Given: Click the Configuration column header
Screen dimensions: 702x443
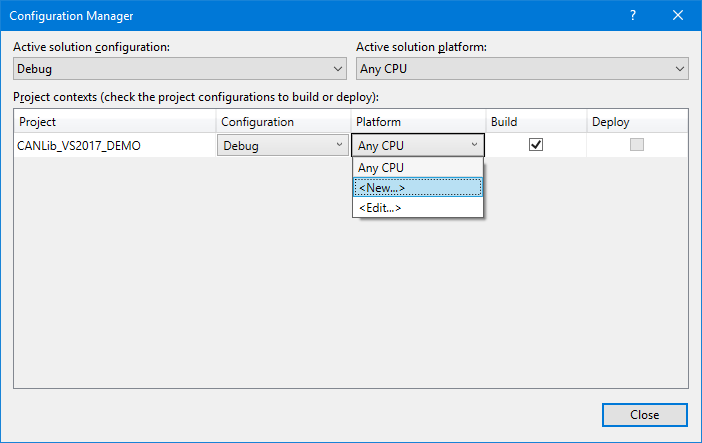Looking at the screenshot, I should (x=283, y=121).
